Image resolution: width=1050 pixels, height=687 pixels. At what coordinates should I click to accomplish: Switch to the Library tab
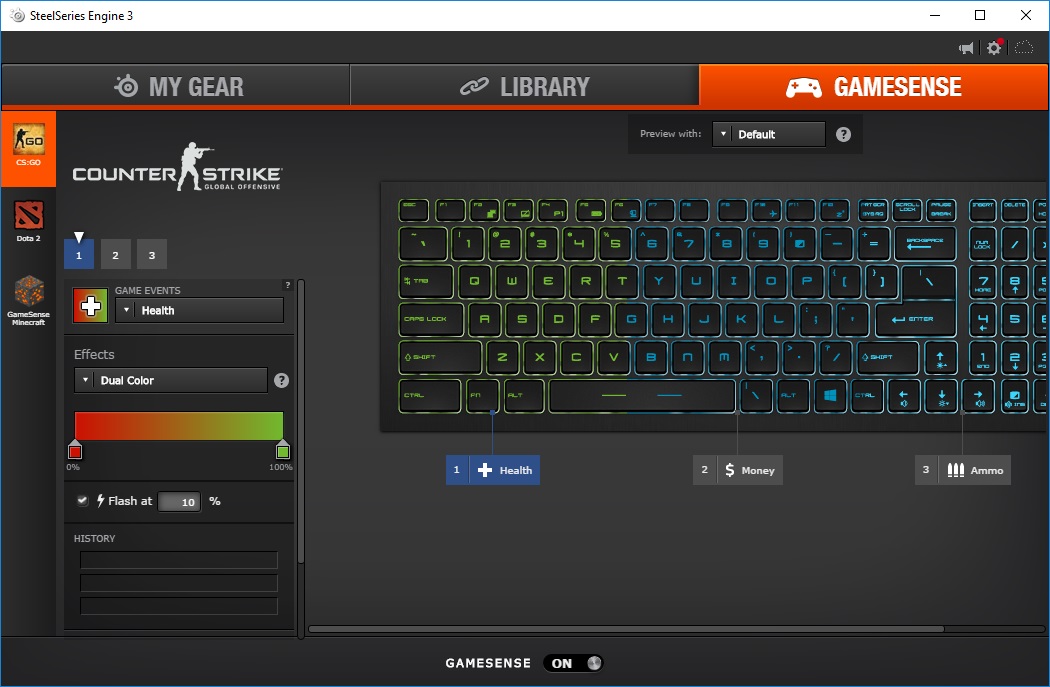click(x=524, y=86)
